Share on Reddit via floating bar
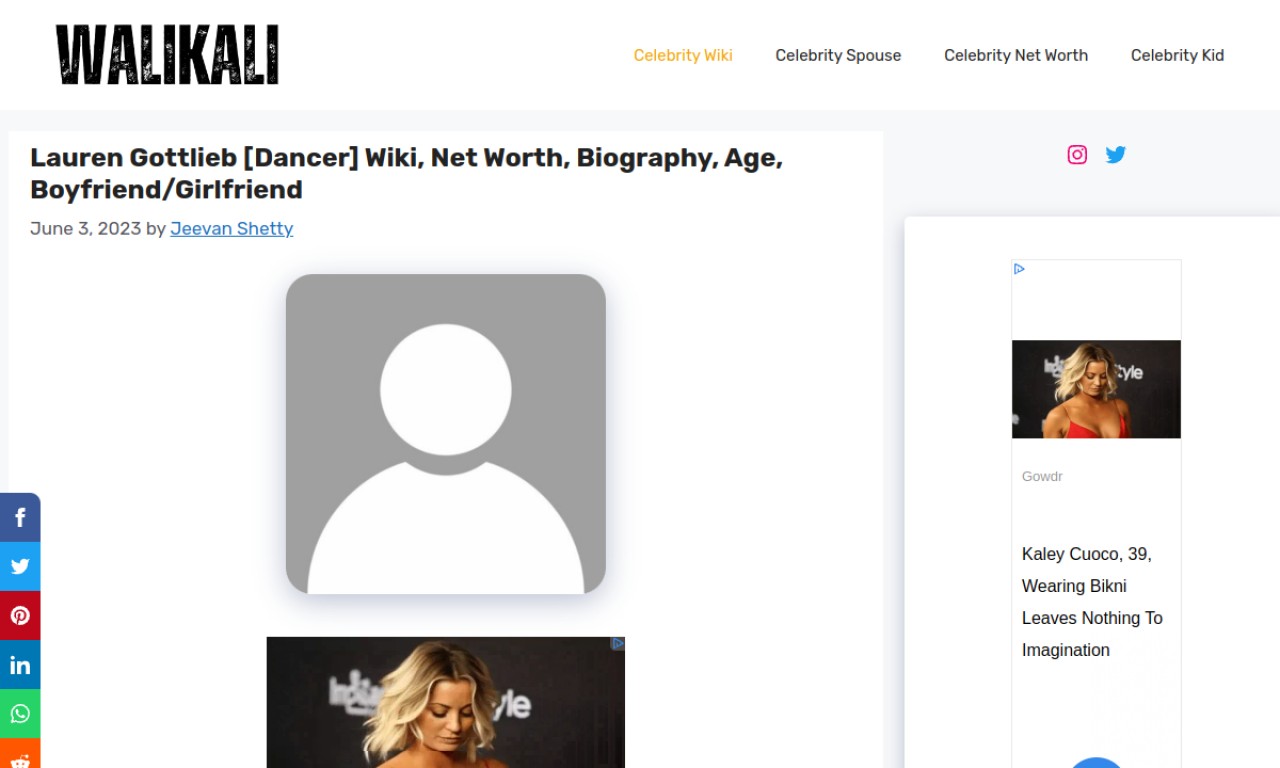Viewport: 1280px width, 768px height. point(20,754)
